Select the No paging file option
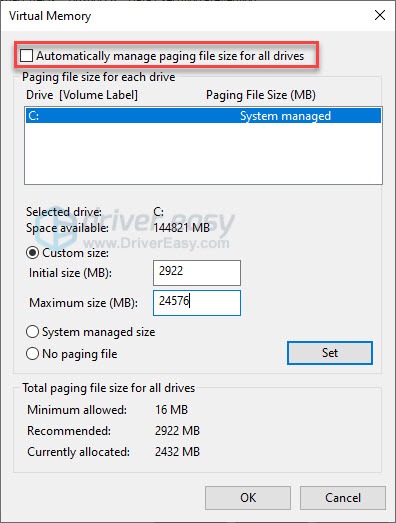396x523 pixels. point(32,354)
